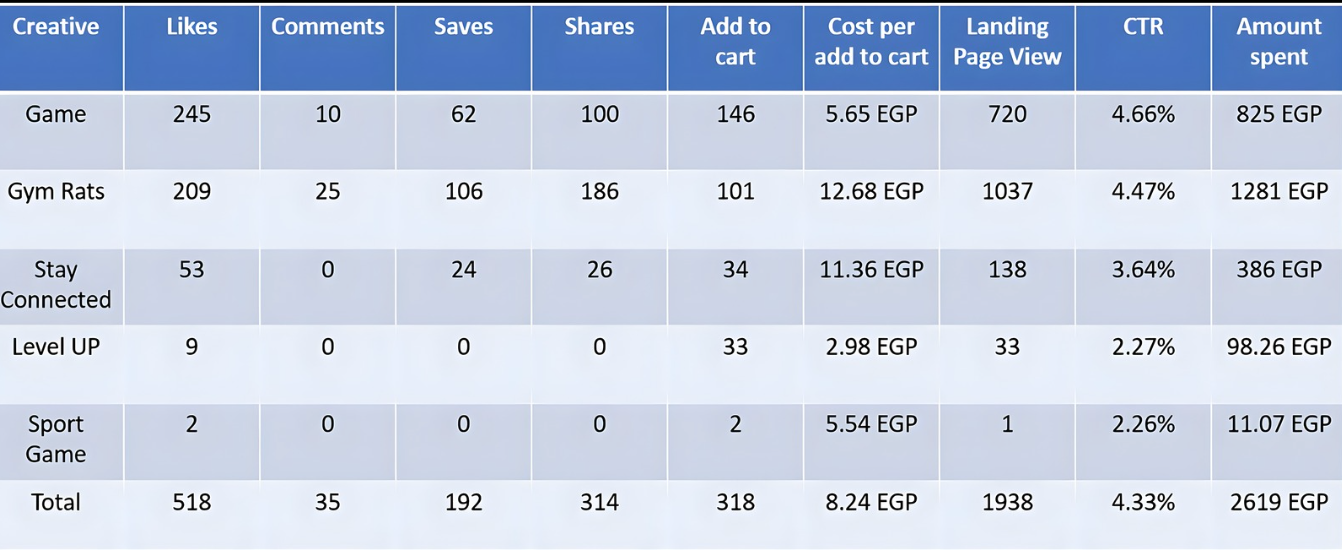Image resolution: width=1342 pixels, height=550 pixels.
Task: Select the Total row label
Action: 56,502
